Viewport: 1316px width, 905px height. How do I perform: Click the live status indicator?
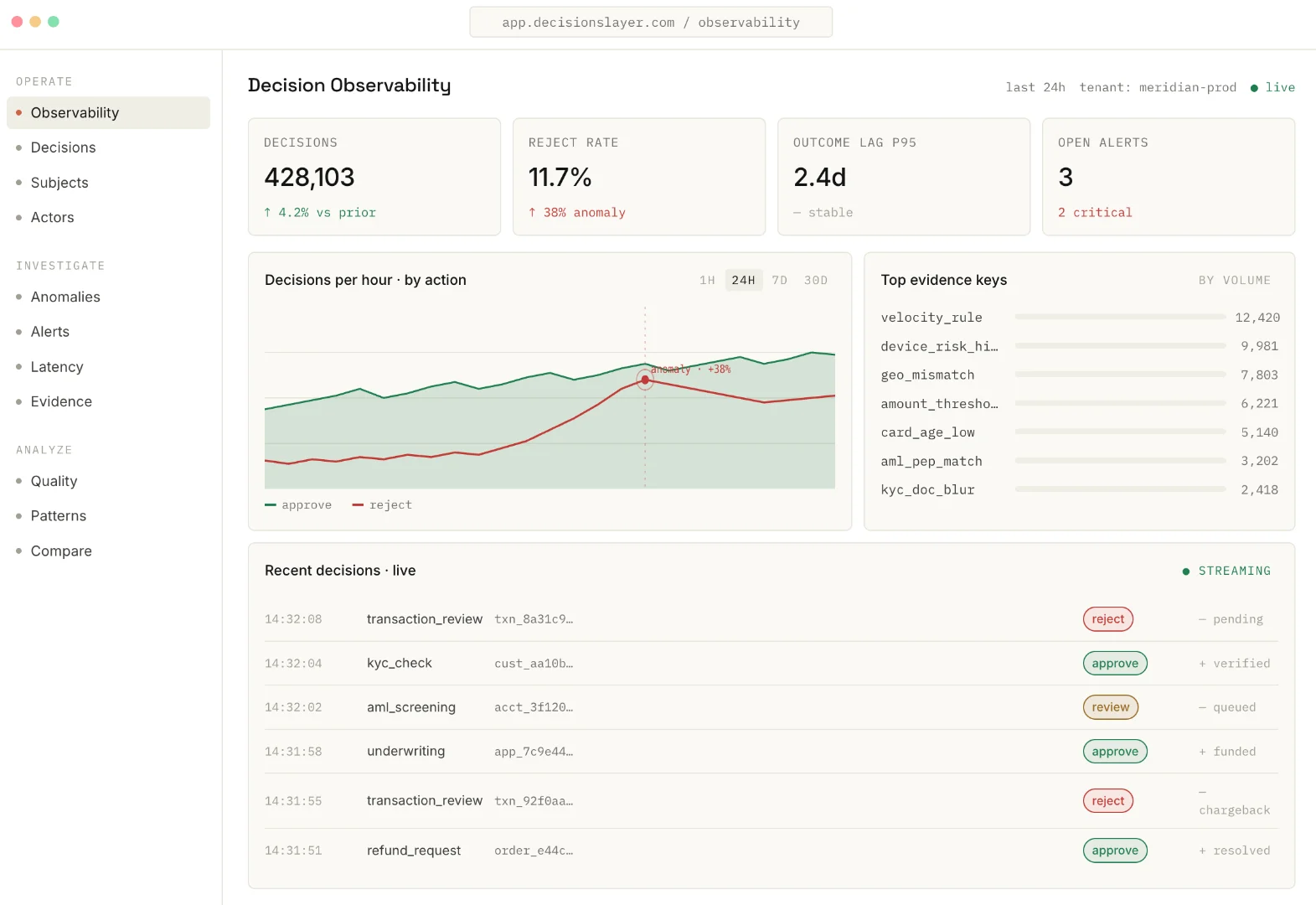(x=1272, y=87)
